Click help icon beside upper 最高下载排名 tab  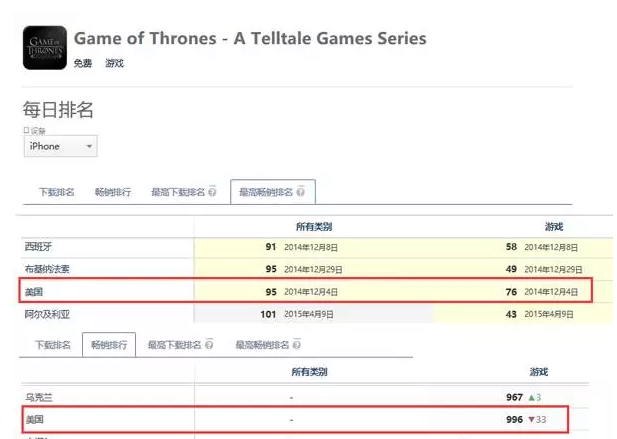pos(212,192)
